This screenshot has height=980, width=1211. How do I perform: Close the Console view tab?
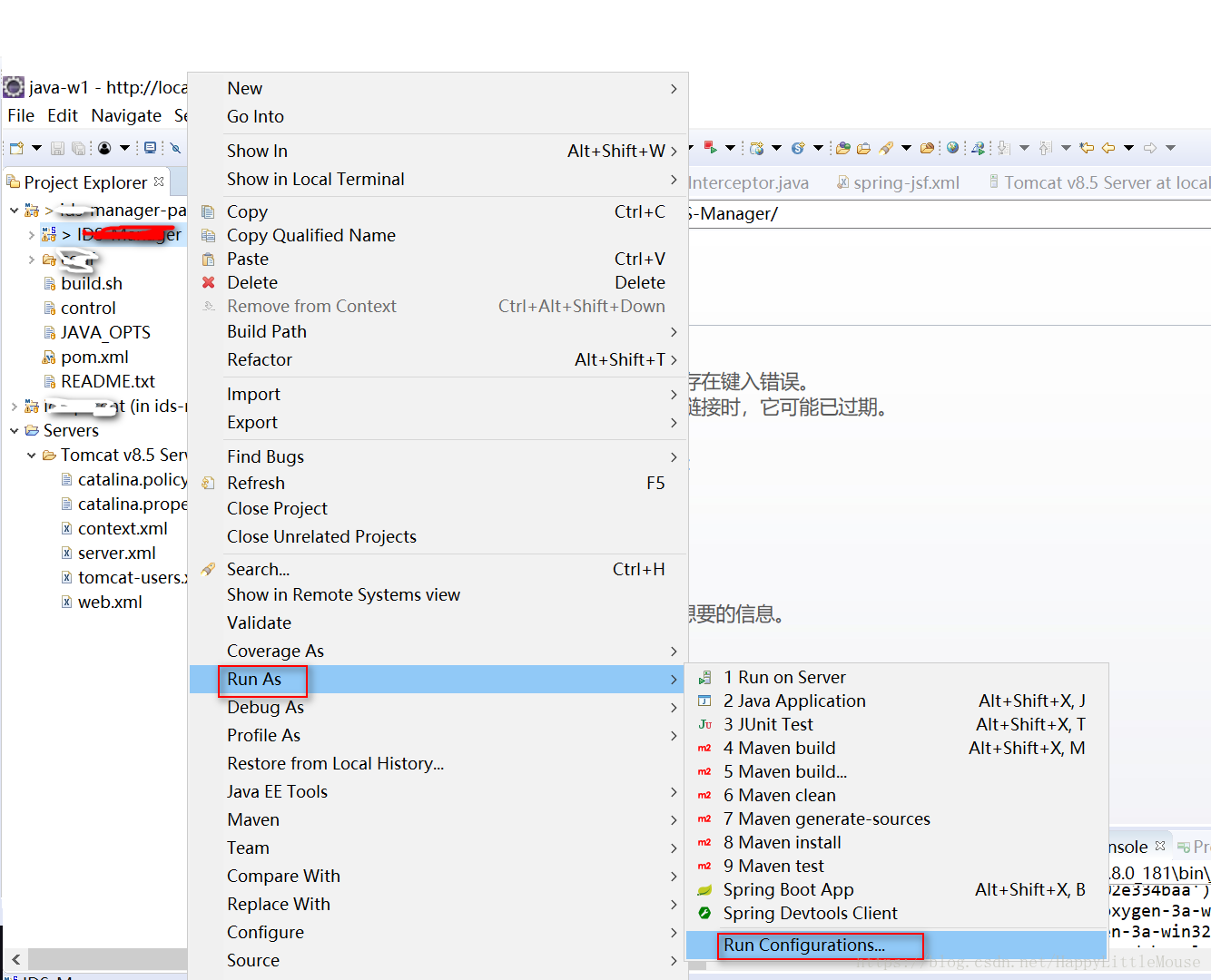coord(1160,846)
